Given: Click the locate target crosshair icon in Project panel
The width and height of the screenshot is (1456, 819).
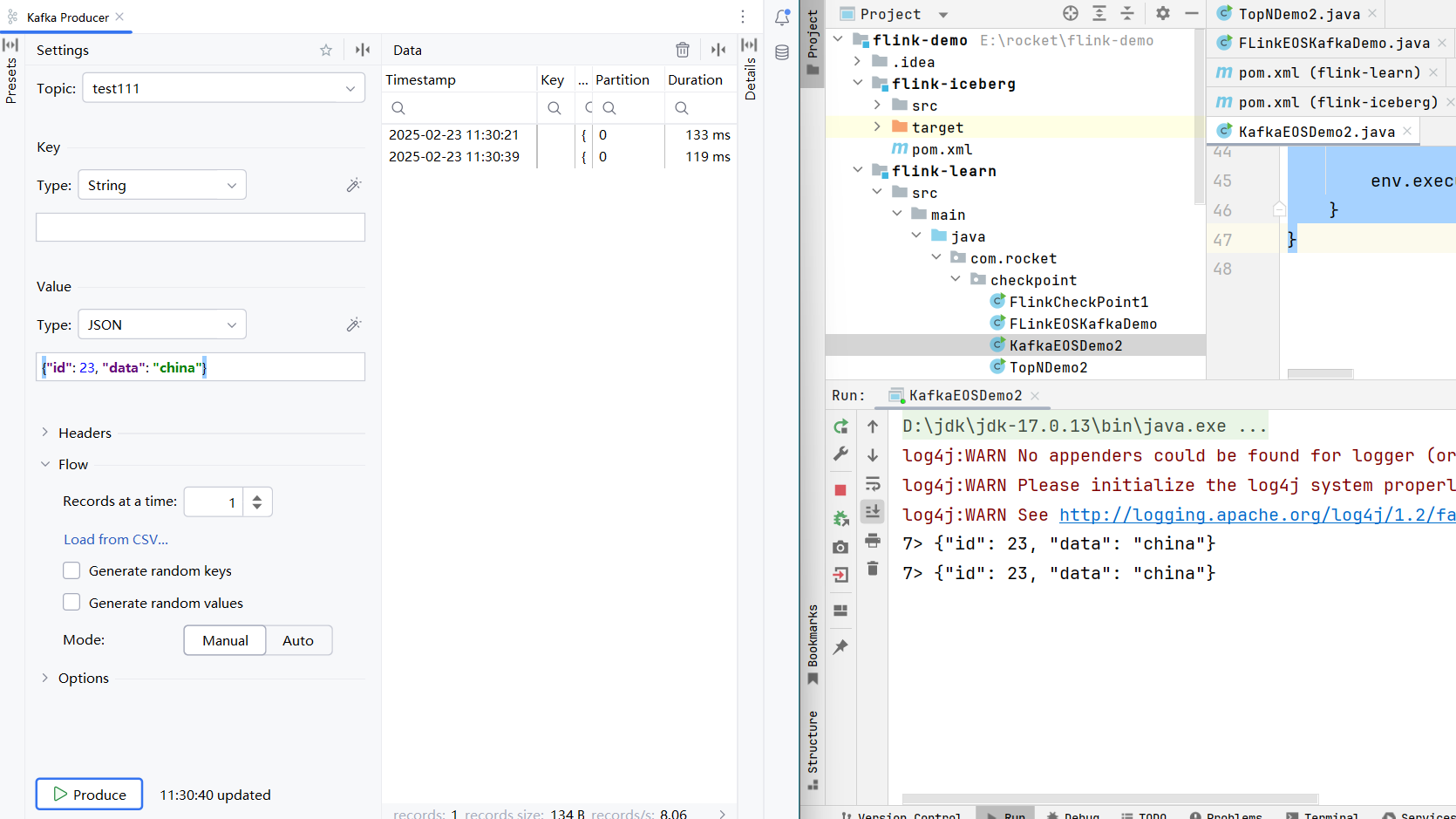Looking at the screenshot, I should (x=1071, y=13).
